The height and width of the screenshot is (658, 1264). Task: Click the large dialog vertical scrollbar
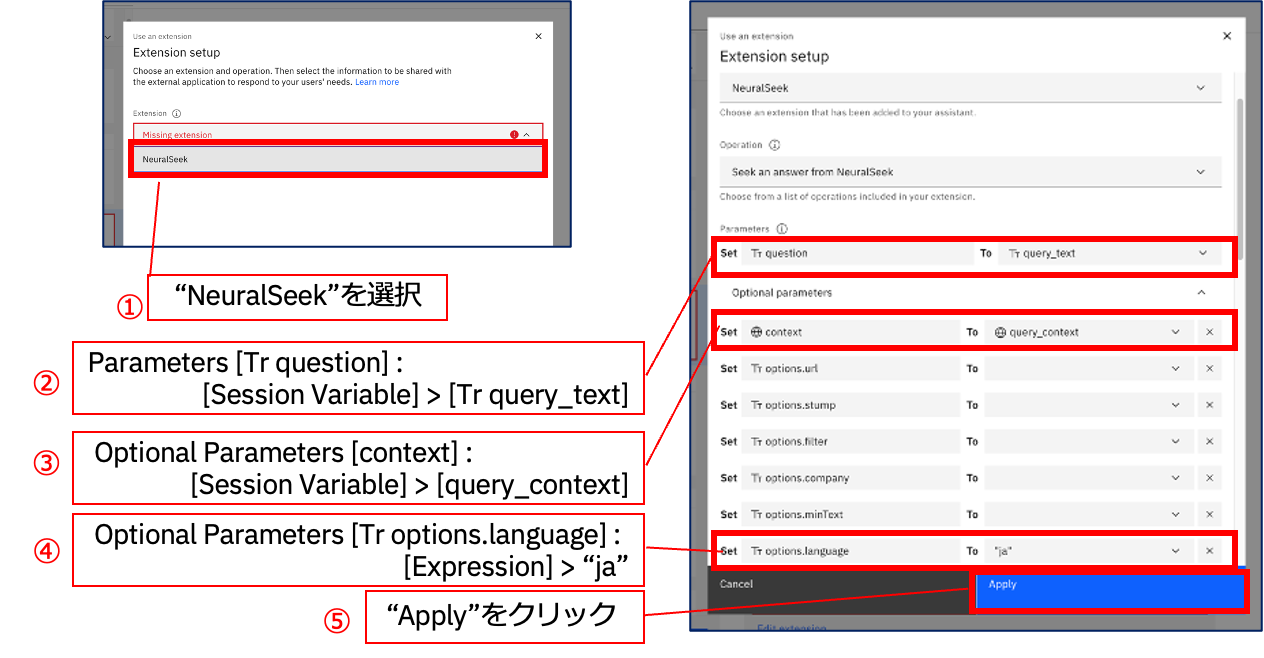[x=1241, y=180]
